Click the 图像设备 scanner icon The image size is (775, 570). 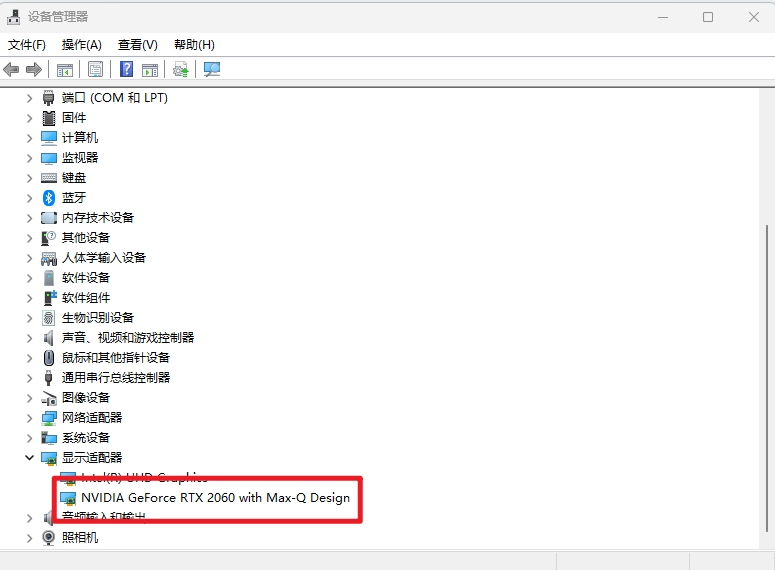tap(48, 398)
